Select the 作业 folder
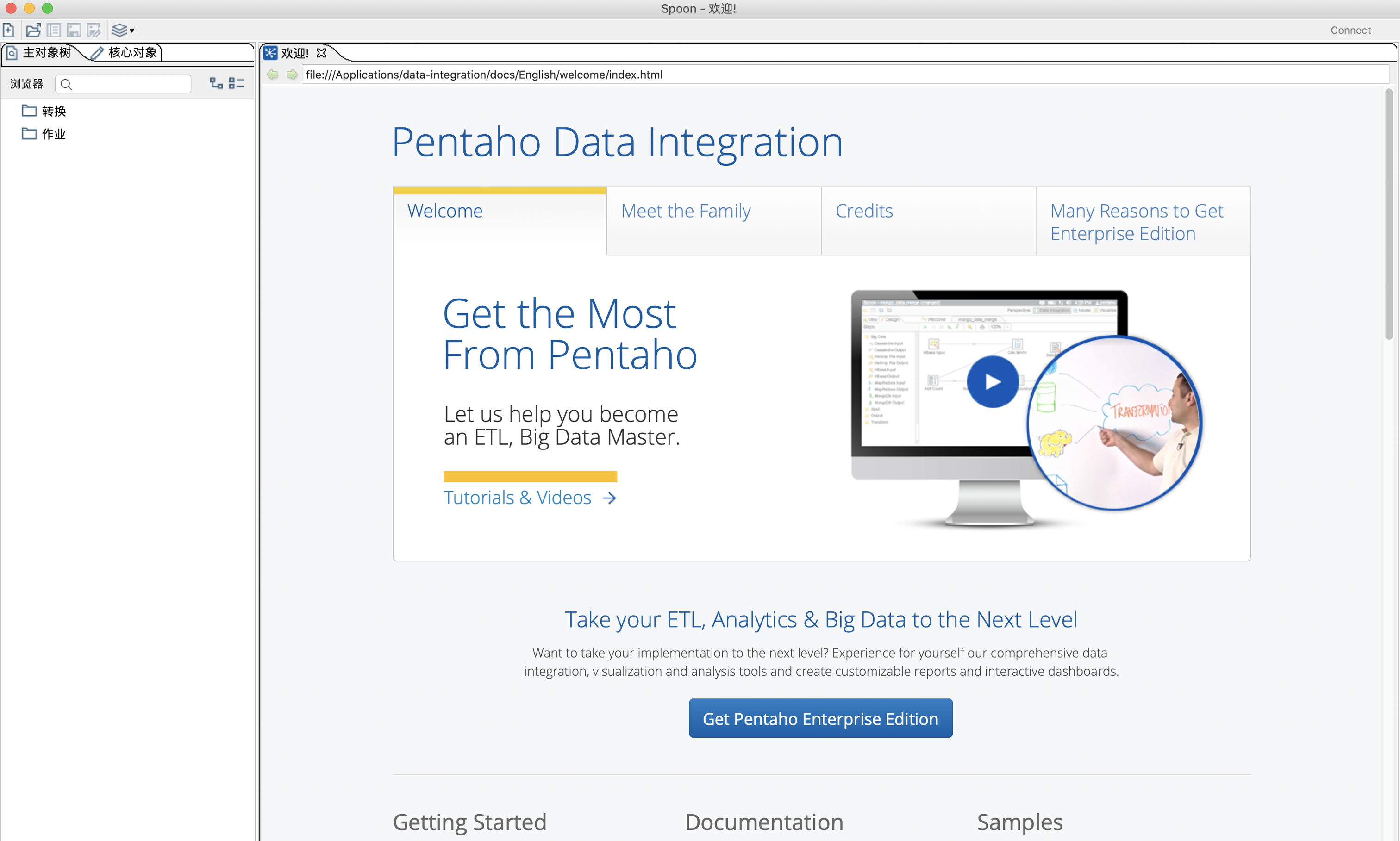Viewport: 1400px width, 841px height. pyautogui.click(x=44, y=134)
